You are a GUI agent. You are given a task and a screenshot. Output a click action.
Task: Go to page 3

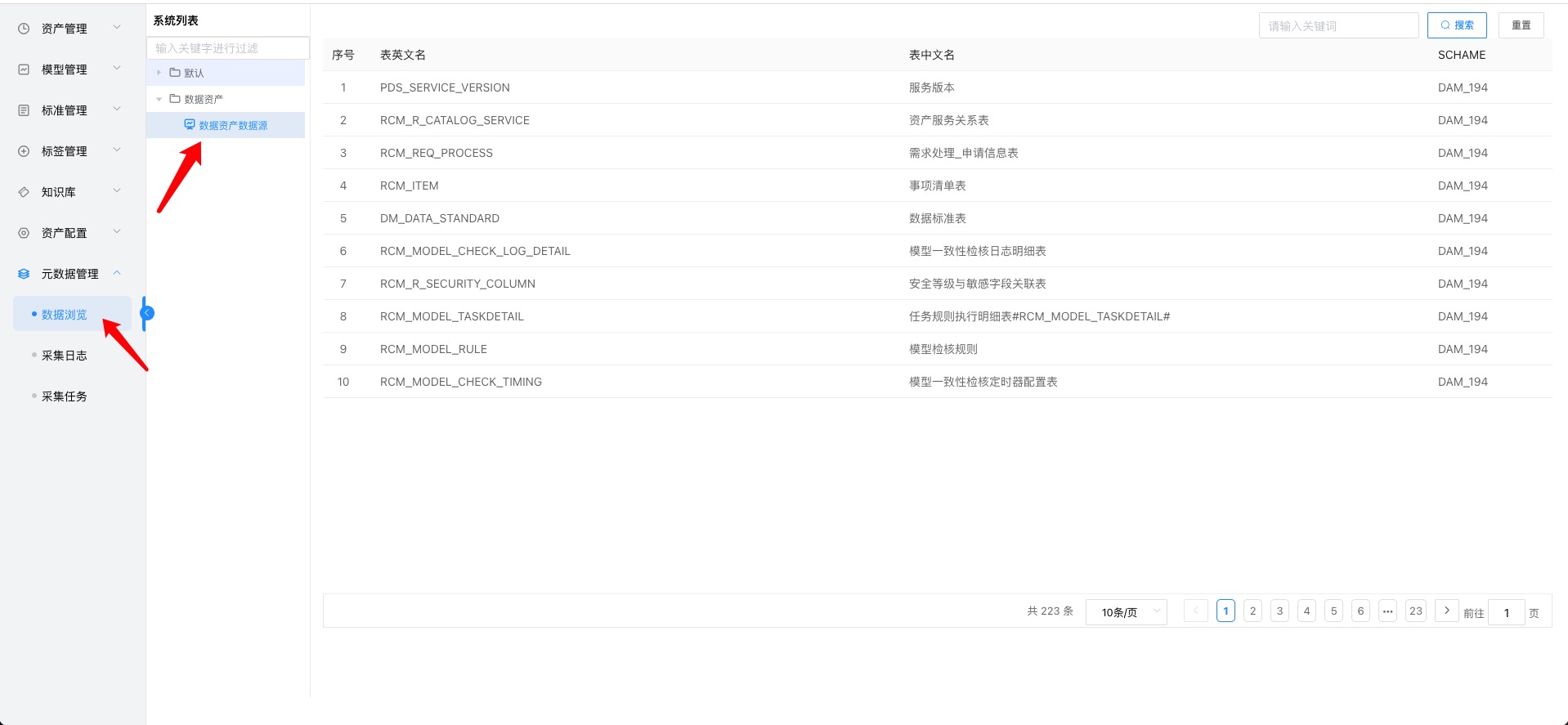pyautogui.click(x=1279, y=611)
